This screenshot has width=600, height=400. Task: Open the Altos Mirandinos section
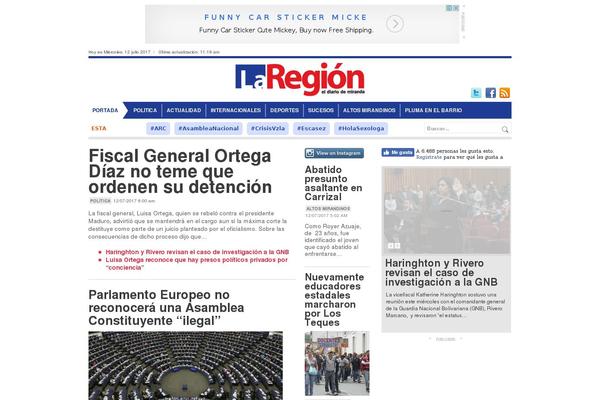369,110
